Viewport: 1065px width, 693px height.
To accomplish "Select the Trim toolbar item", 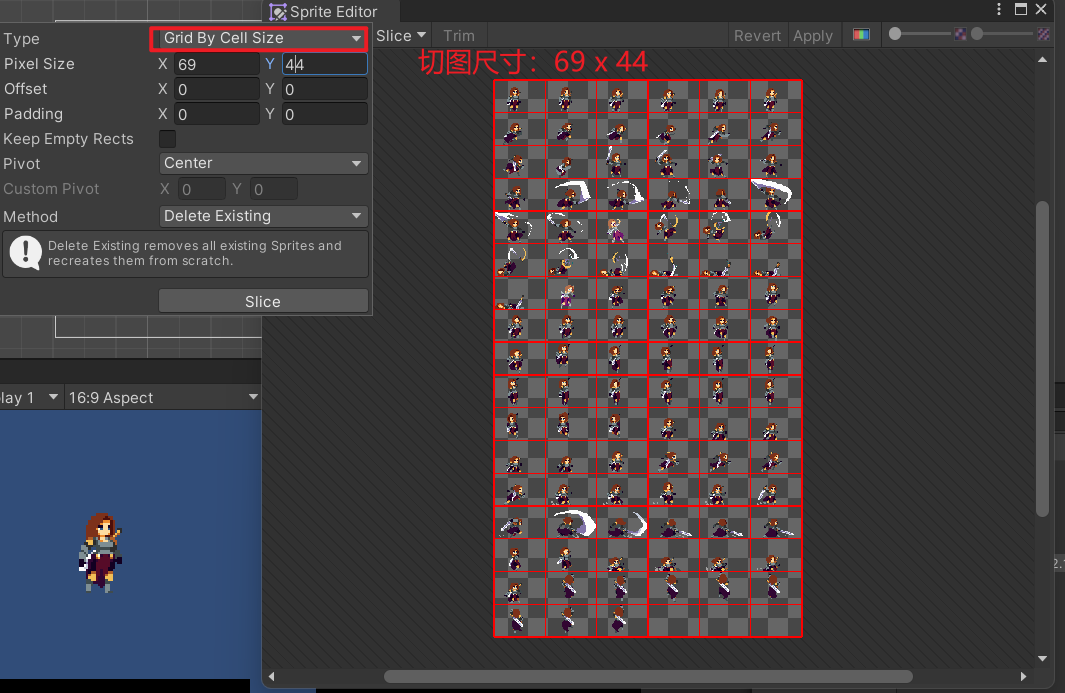I will [x=459, y=35].
